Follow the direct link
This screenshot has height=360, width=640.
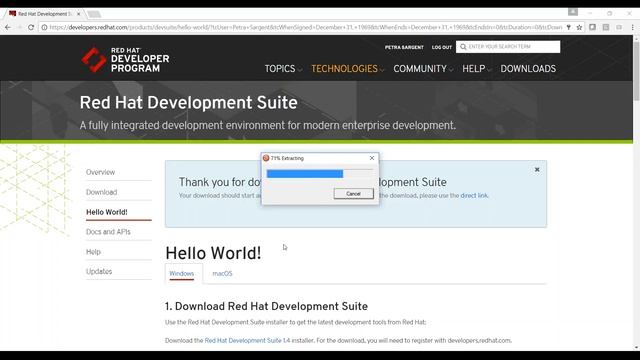click(x=474, y=196)
